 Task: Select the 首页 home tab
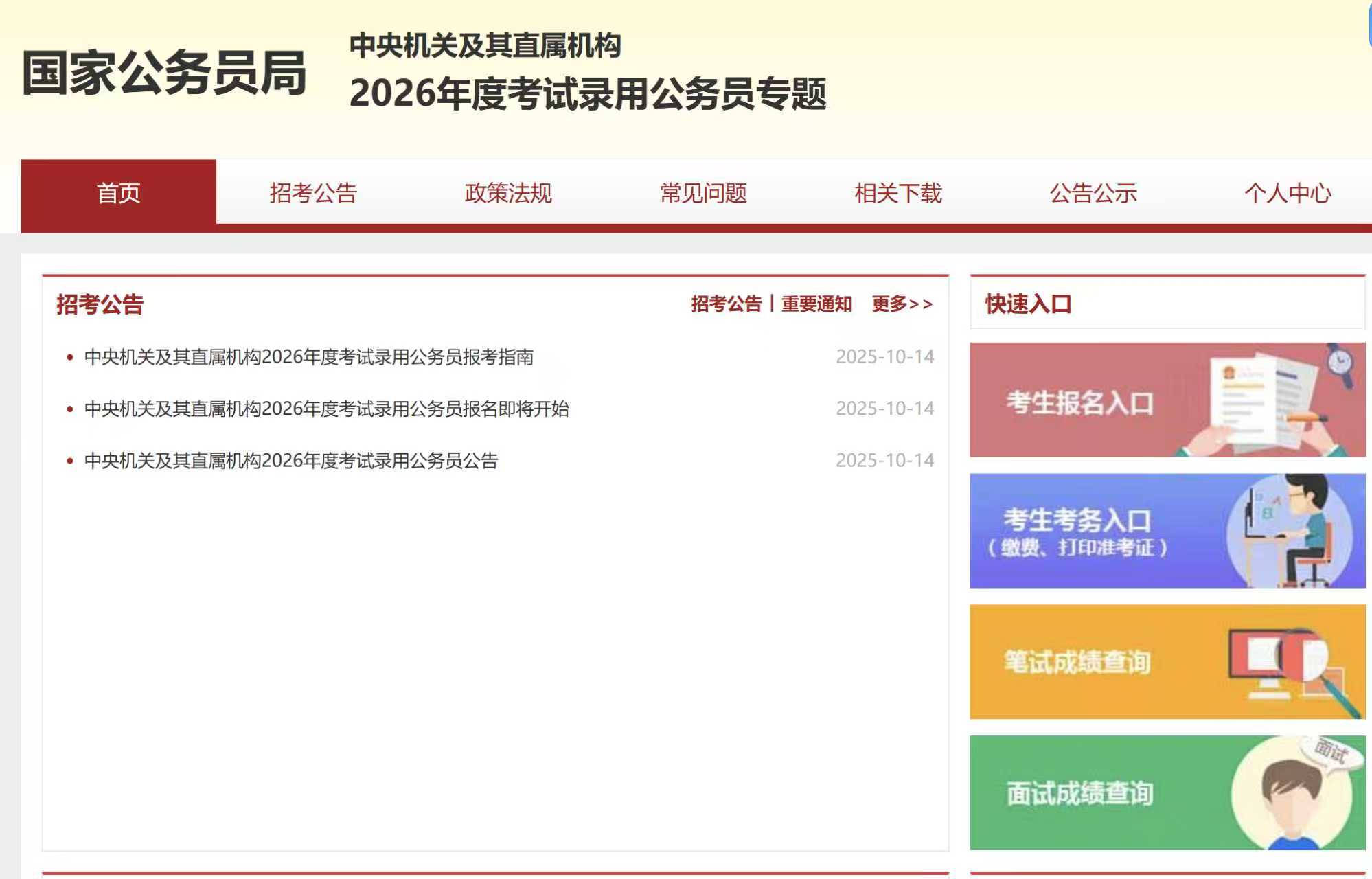pos(118,194)
